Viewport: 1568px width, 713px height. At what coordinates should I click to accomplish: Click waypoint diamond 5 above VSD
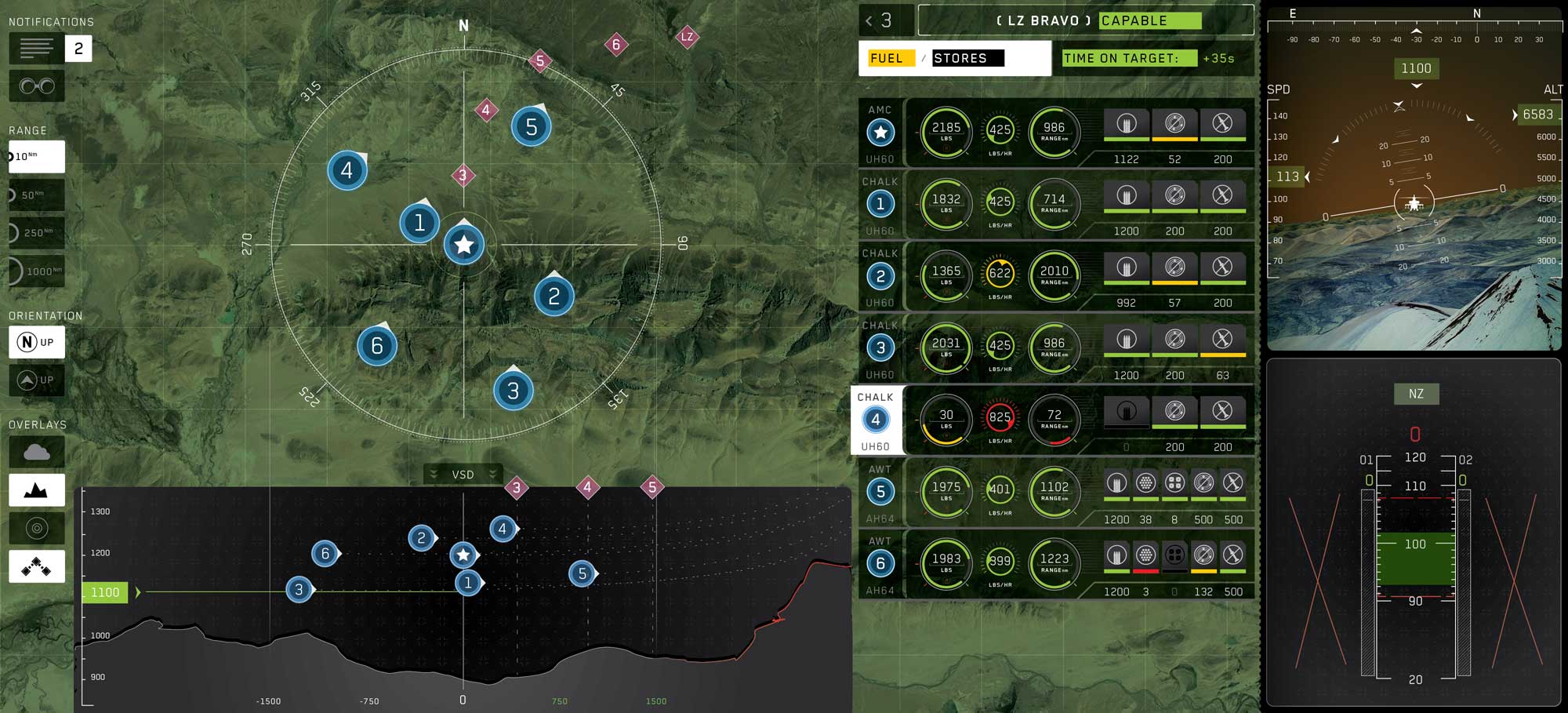click(652, 488)
